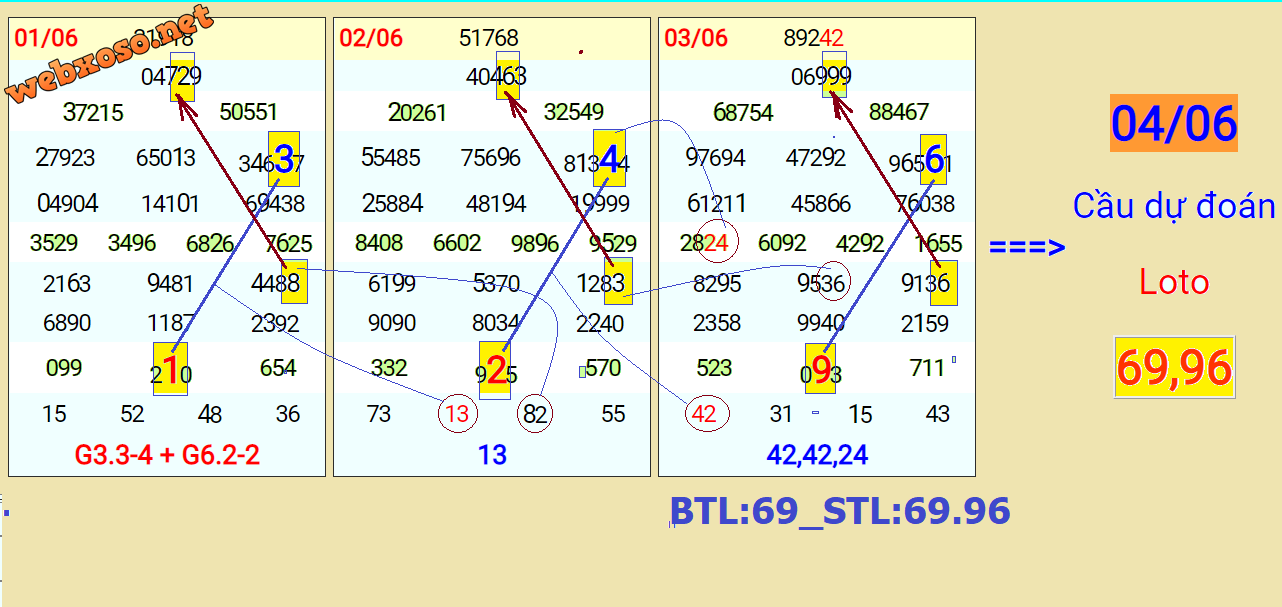Click the red Loto label
The width and height of the screenshot is (1282, 607).
pos(1174,283)
